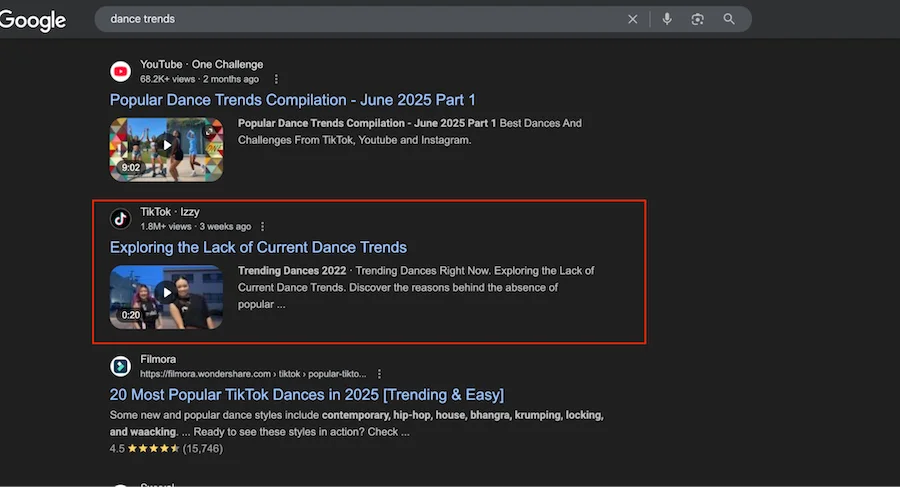Click 'contemporary, hip-hop, house, bhangra' snippet text
This screenshot has width=900, height=487.
coord(416,415)
